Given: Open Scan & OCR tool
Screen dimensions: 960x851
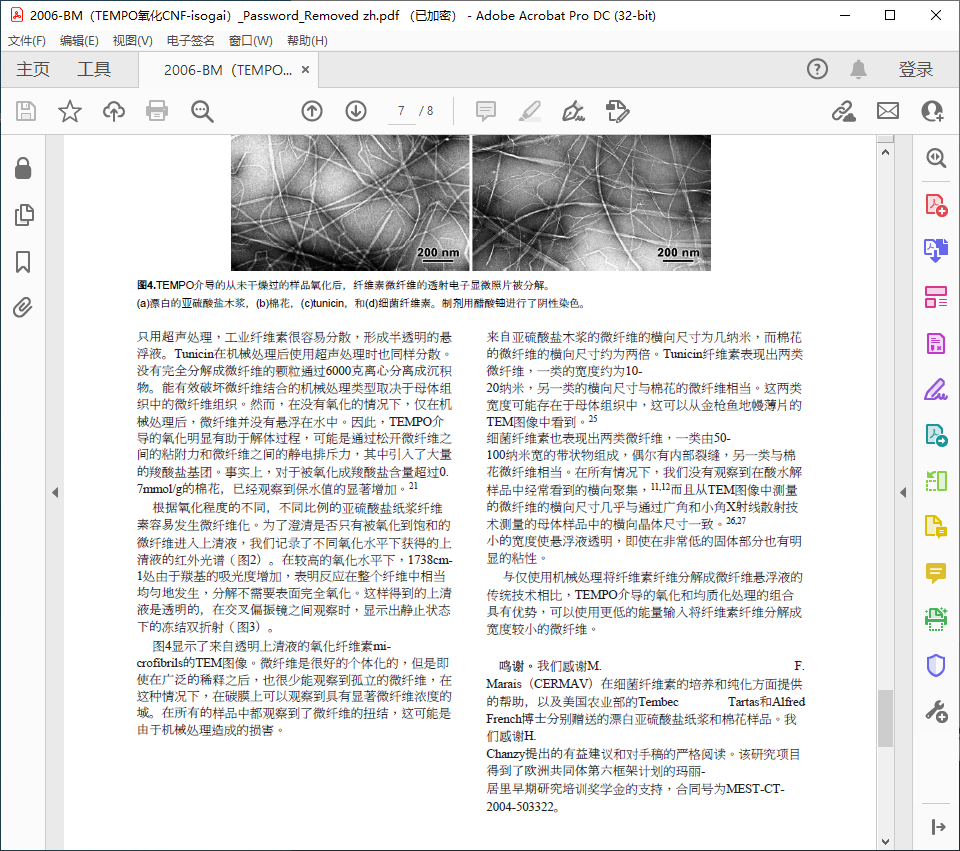Looking at the screenshot, I should tap(936, 619).
